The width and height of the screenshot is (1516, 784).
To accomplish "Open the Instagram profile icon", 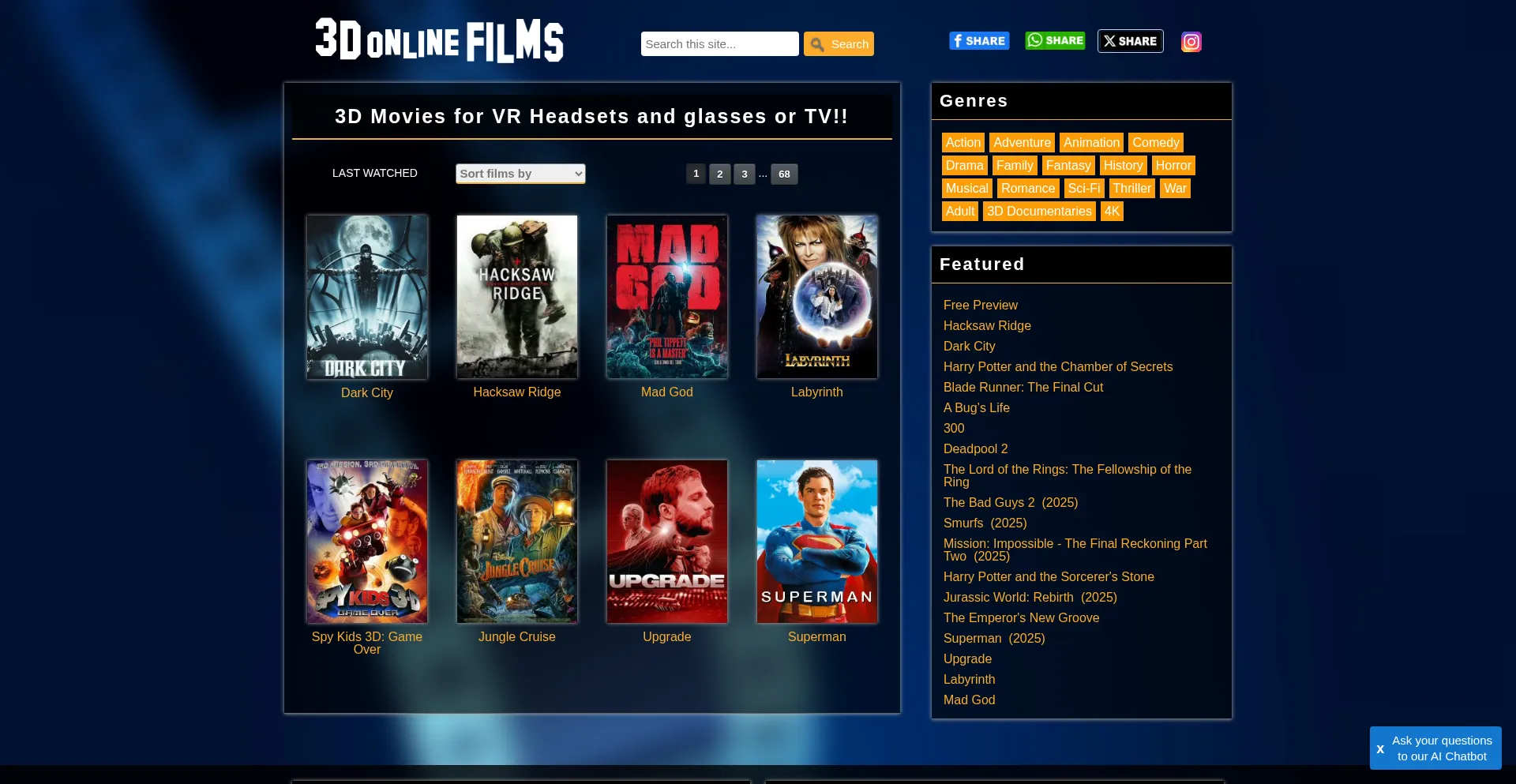I will pyautogui.click(x=1191, y=42).
